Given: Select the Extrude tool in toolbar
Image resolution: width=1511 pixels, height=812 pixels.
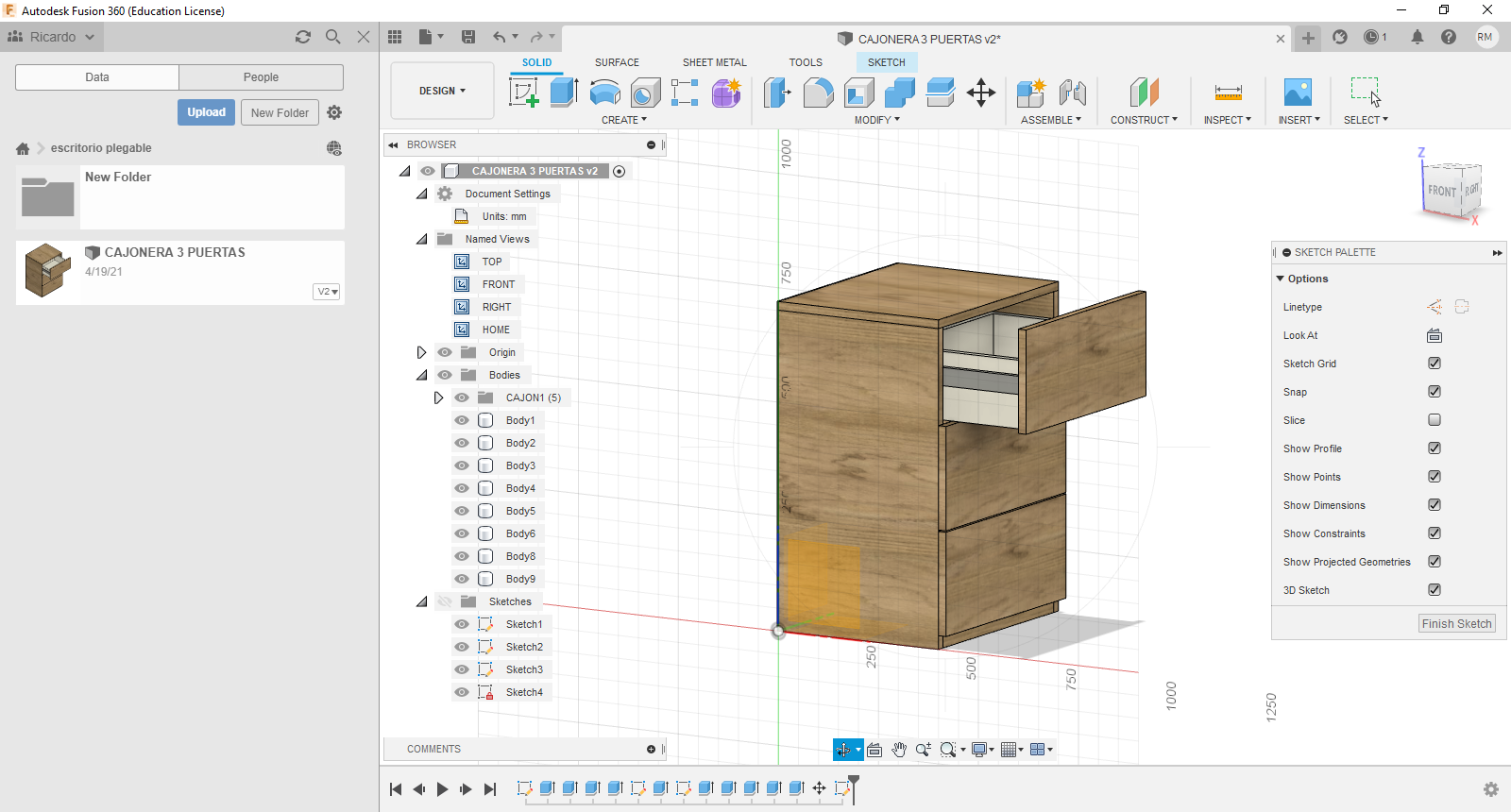Looking at the screenshot, I should pos(564,93).
